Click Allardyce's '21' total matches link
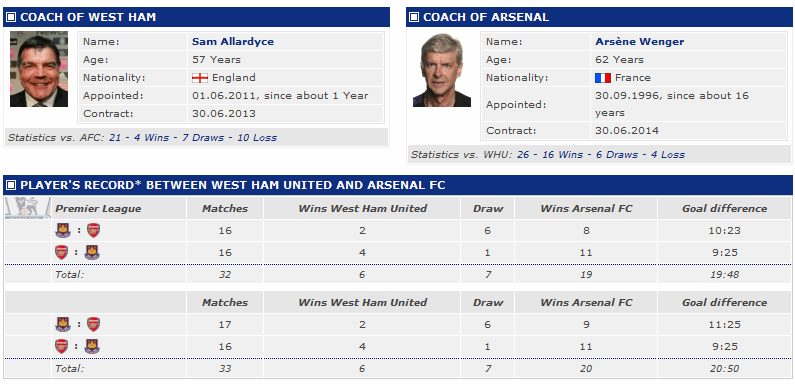This screenshot has height=384, width=795. (x=115, y=138)
